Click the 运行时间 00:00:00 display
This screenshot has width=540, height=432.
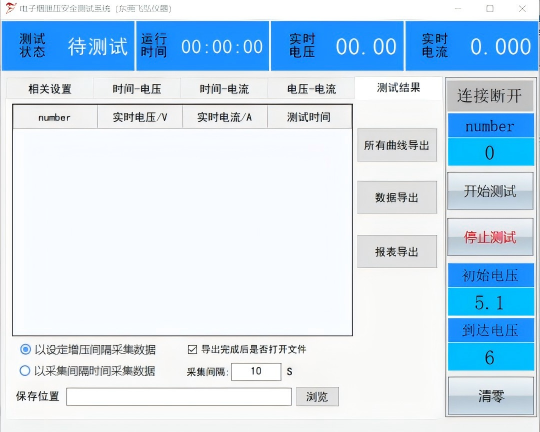(222, 47)
